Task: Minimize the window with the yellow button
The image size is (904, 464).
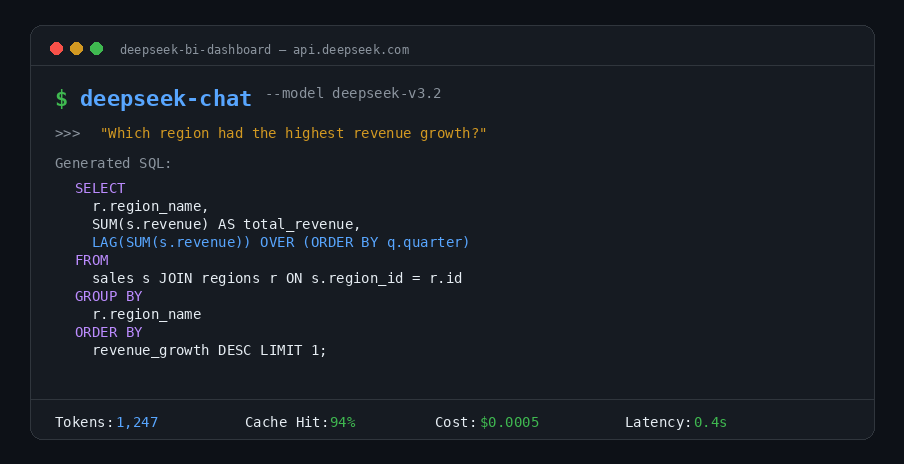Action: (77, 48)
